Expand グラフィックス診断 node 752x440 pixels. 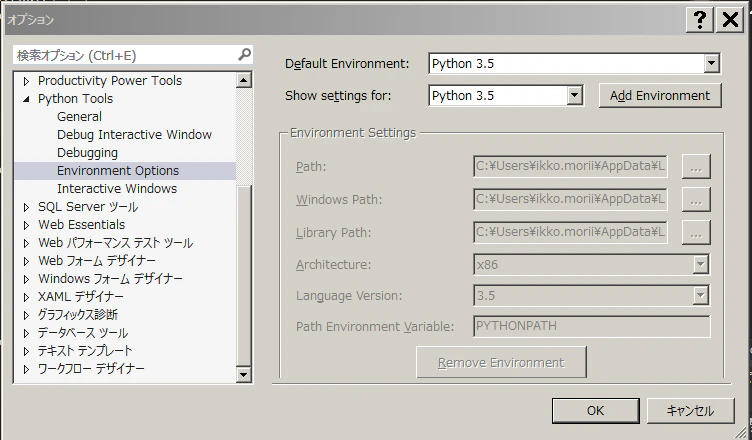(x=26, y=315)
